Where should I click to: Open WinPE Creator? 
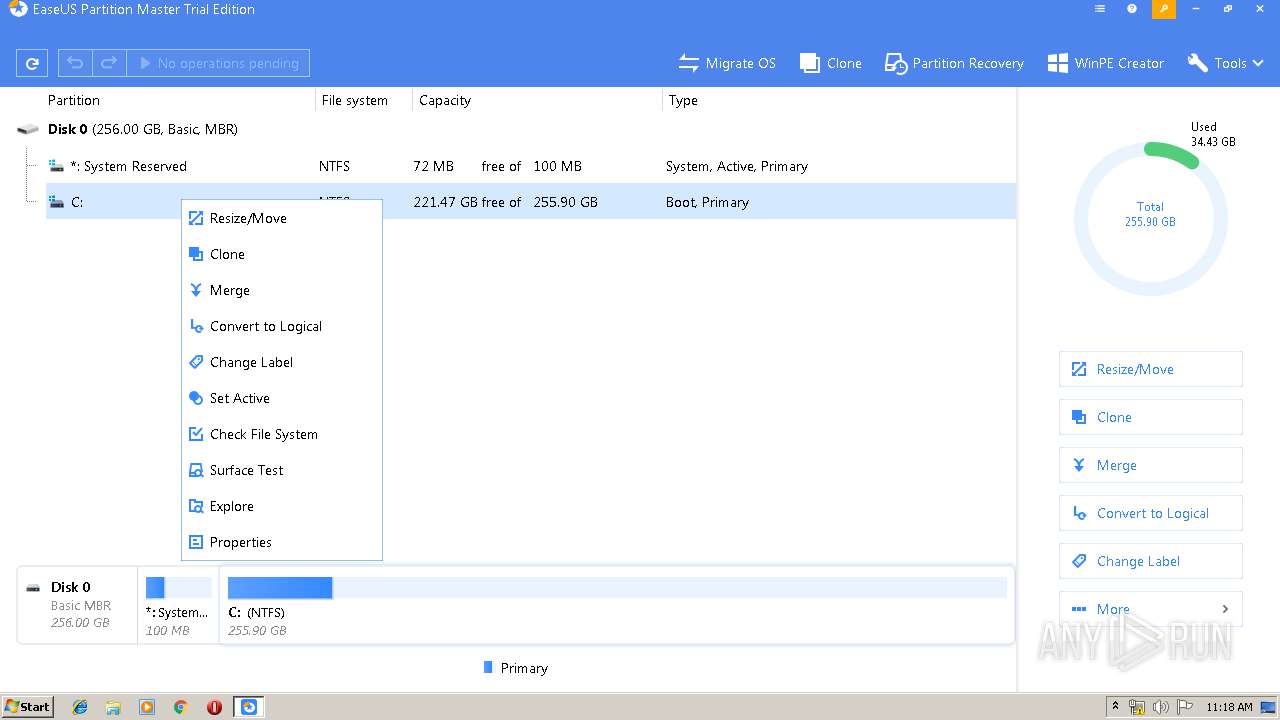pyautogui.click(x=1106, y=63)
